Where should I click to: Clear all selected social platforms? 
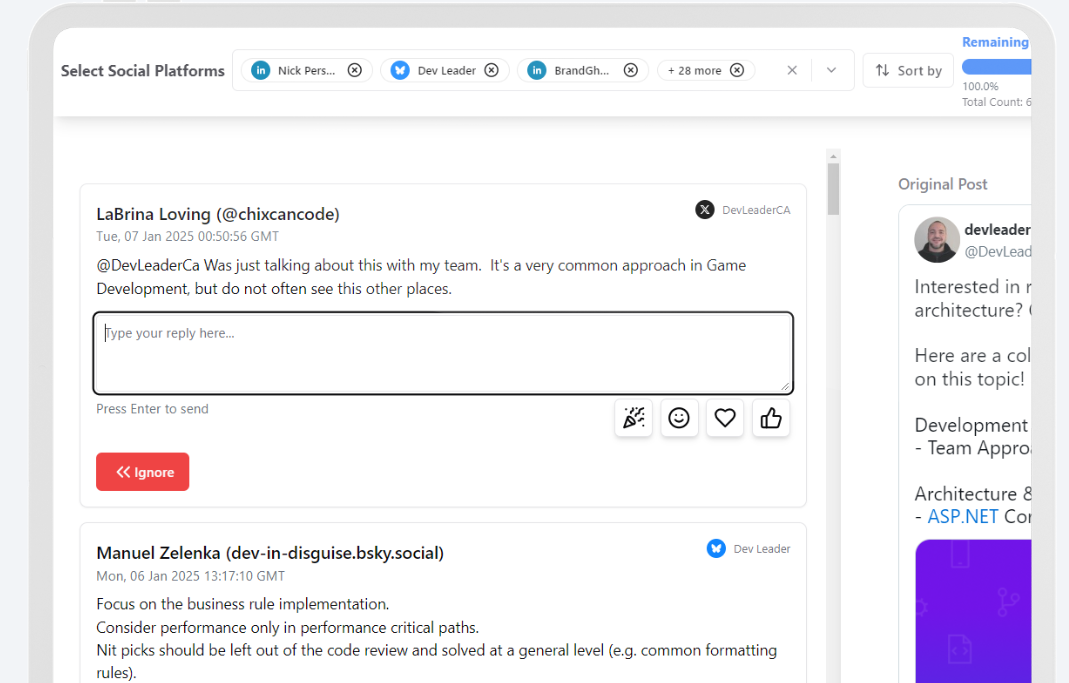point(792,70)
